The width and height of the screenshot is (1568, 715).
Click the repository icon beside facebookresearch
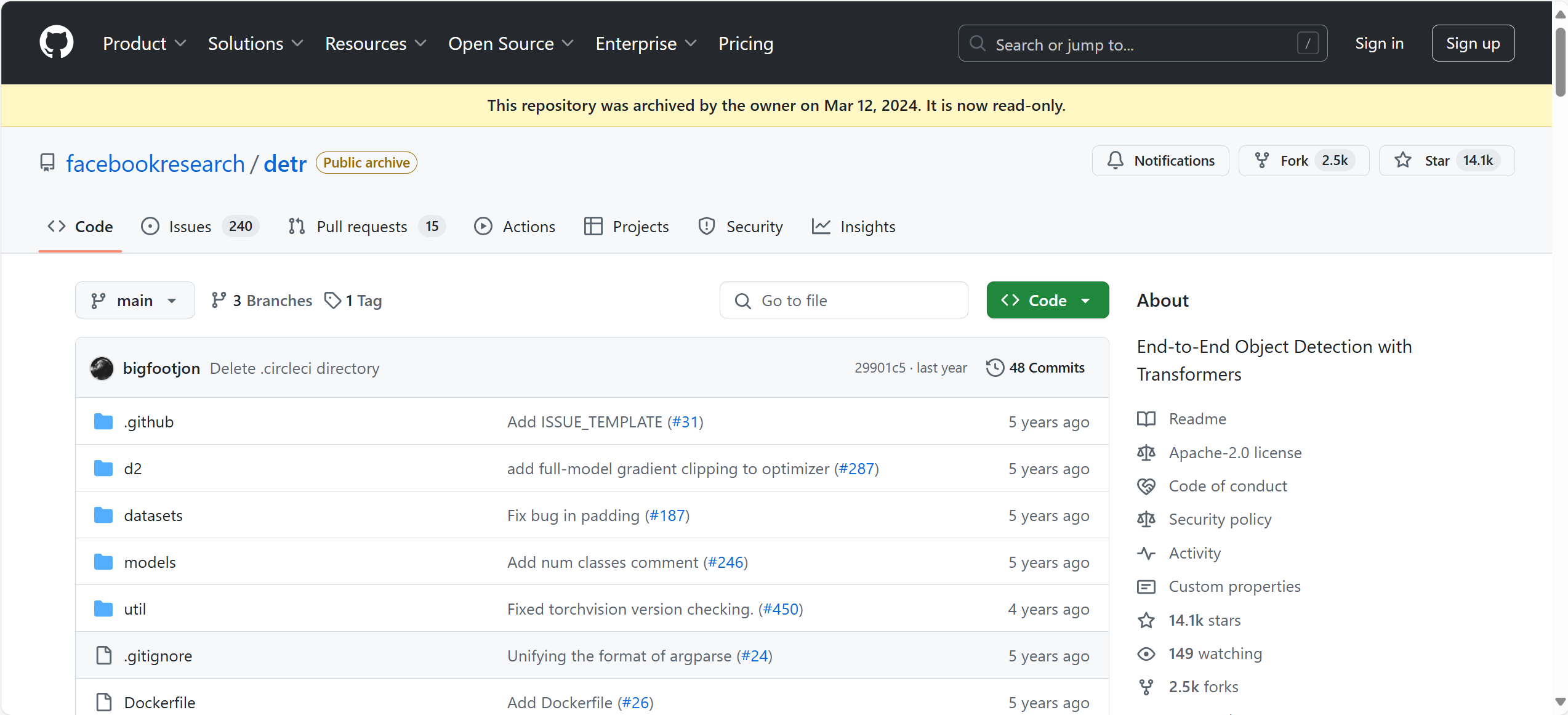click(47, 163)
